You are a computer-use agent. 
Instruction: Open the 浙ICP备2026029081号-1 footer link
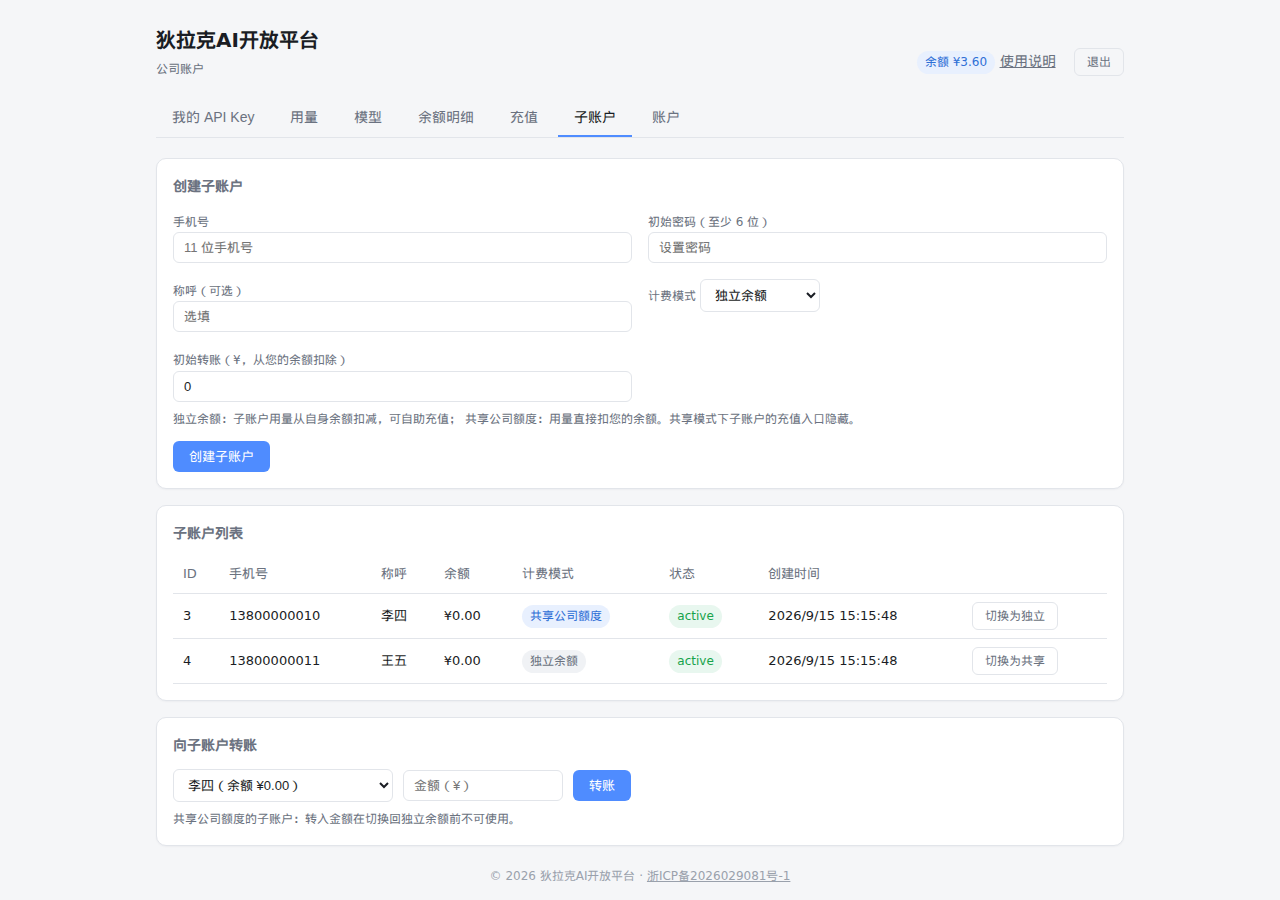[718, 875]
